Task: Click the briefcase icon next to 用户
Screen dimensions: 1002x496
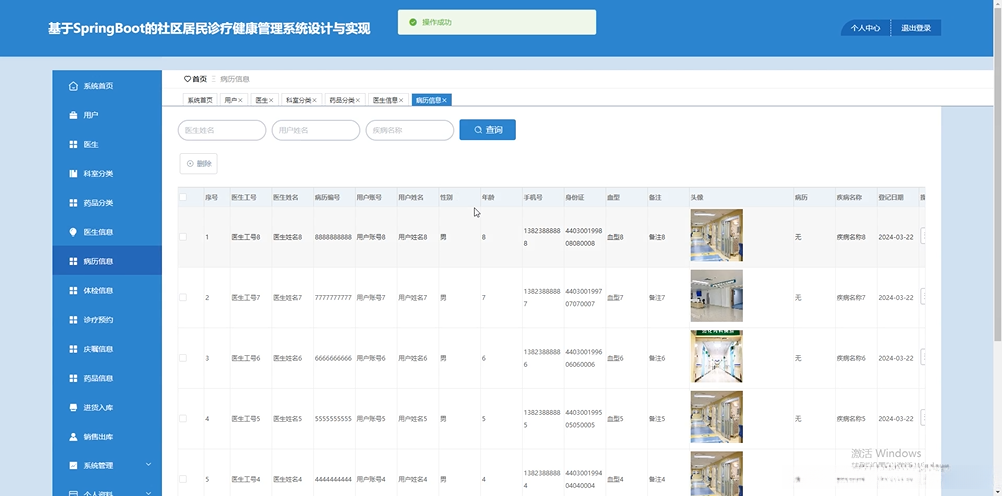Action: pos(73,116)
